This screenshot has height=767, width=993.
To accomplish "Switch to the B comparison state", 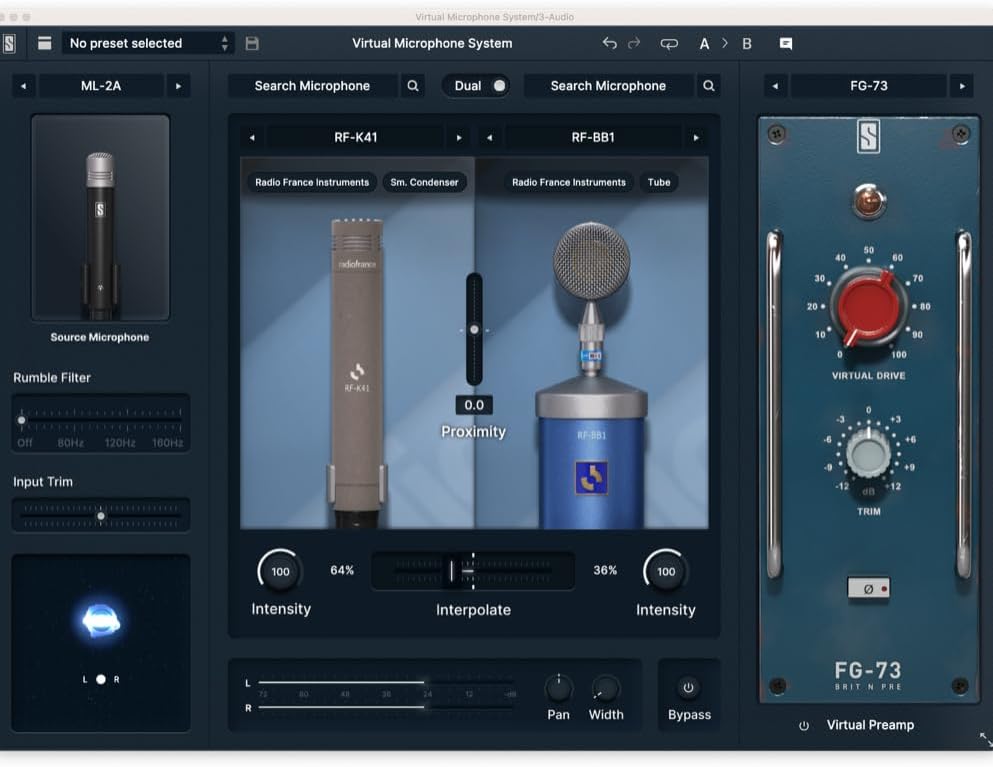I will coord(747,43).
